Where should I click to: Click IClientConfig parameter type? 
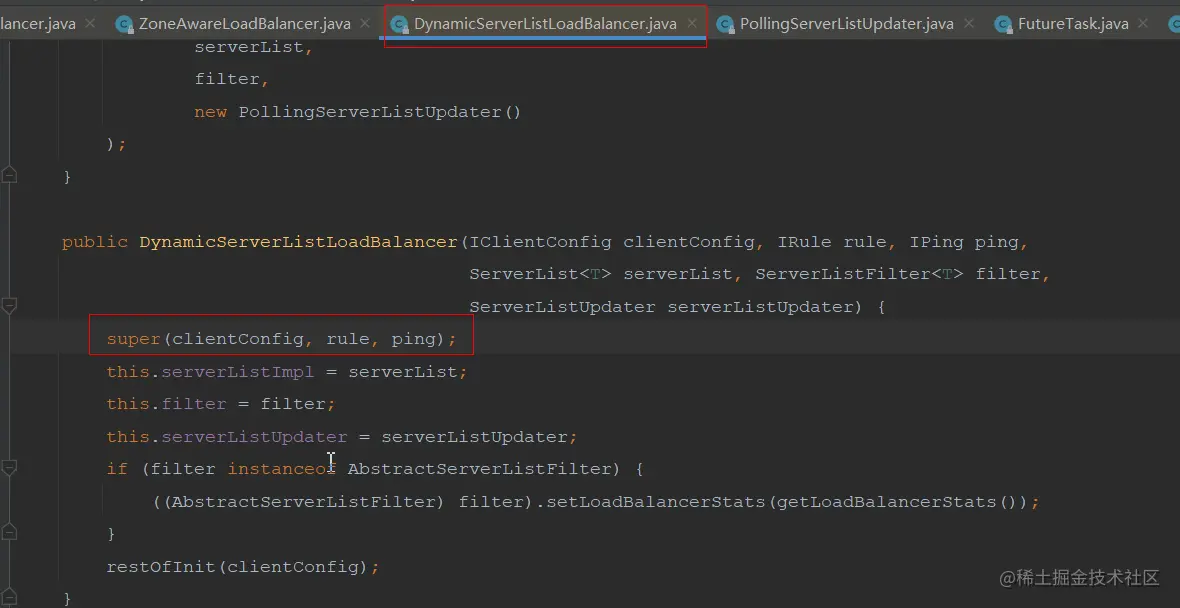(540, 242)
